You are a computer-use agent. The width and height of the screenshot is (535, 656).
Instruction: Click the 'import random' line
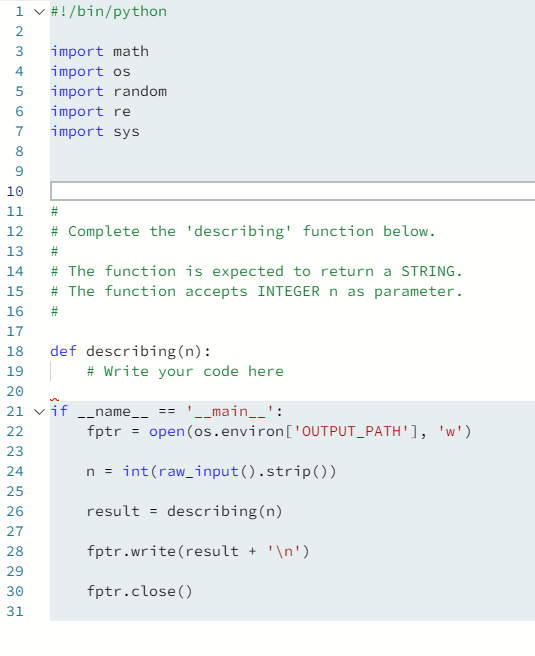(x=109, y=92)
